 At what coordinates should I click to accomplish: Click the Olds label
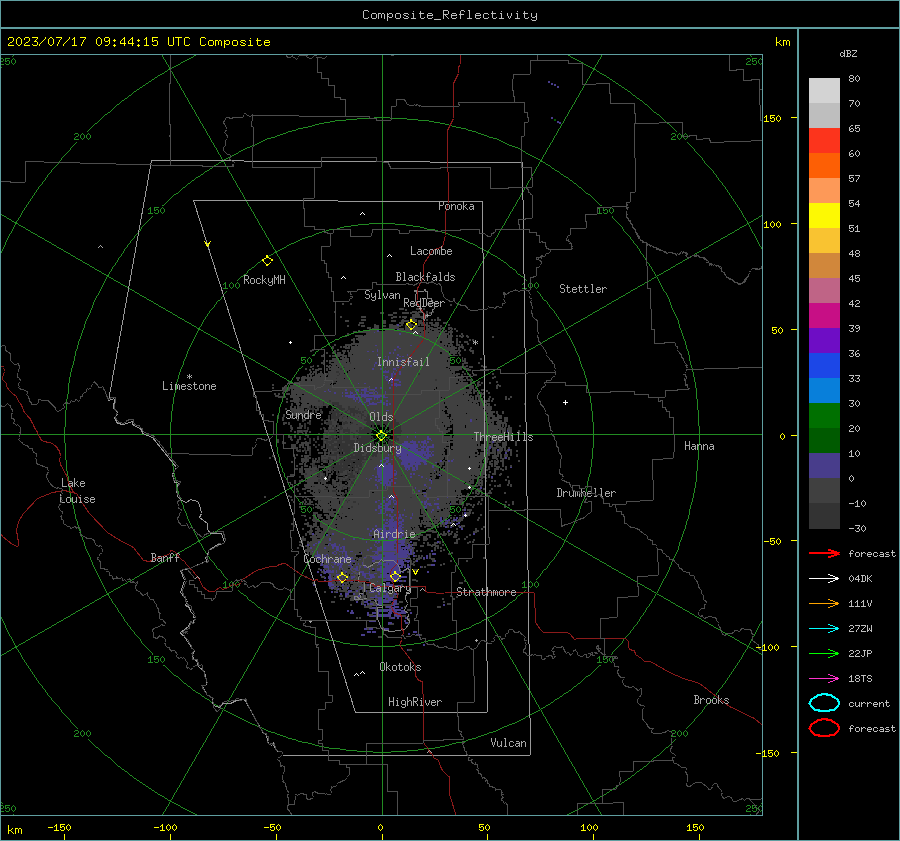pyautogui.click(x=381, y=417)
